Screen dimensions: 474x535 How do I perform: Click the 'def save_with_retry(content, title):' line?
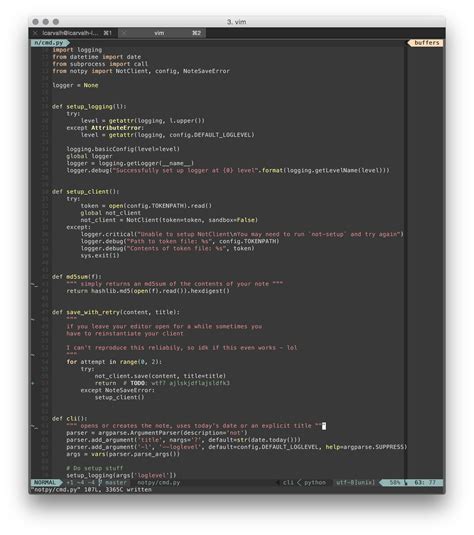pos(116,313)
